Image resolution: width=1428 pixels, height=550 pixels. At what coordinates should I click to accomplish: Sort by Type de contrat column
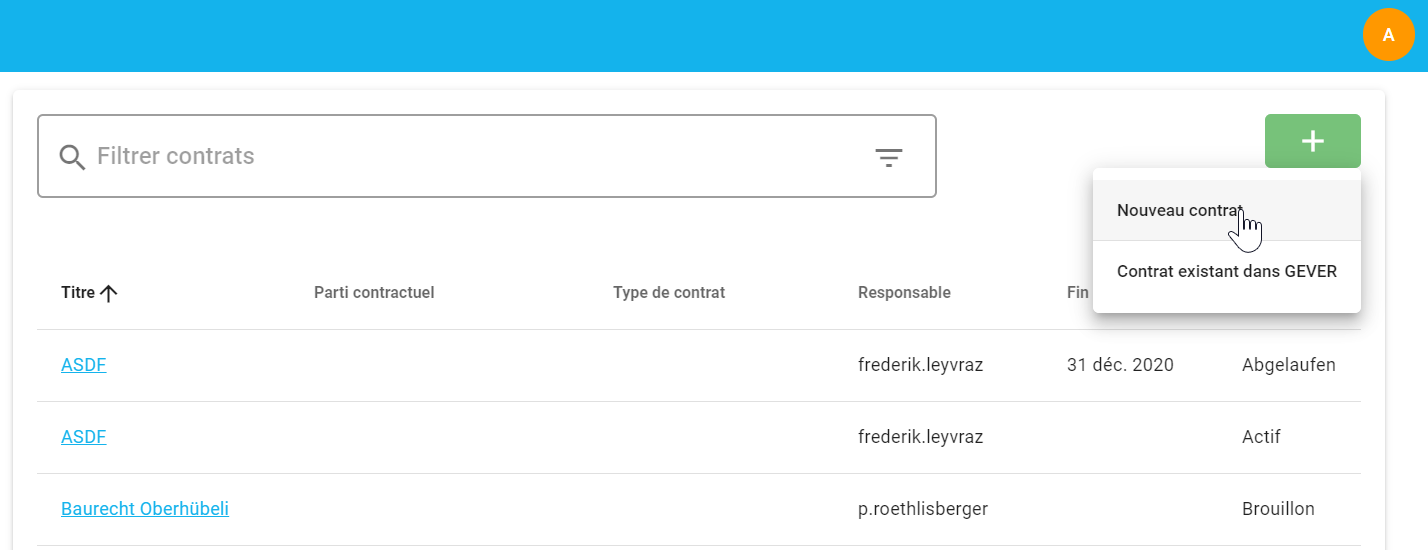tap(669, 293)
